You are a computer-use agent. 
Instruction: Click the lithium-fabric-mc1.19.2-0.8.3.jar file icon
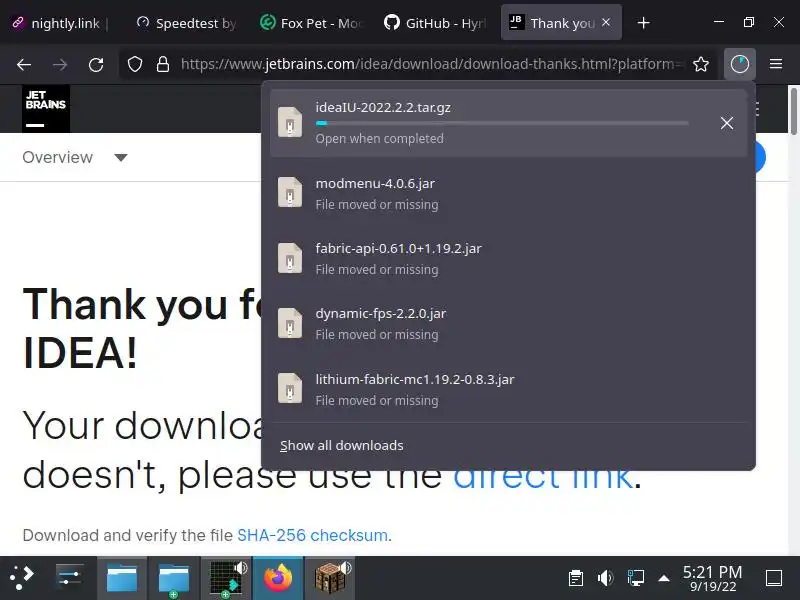point(290,388)
